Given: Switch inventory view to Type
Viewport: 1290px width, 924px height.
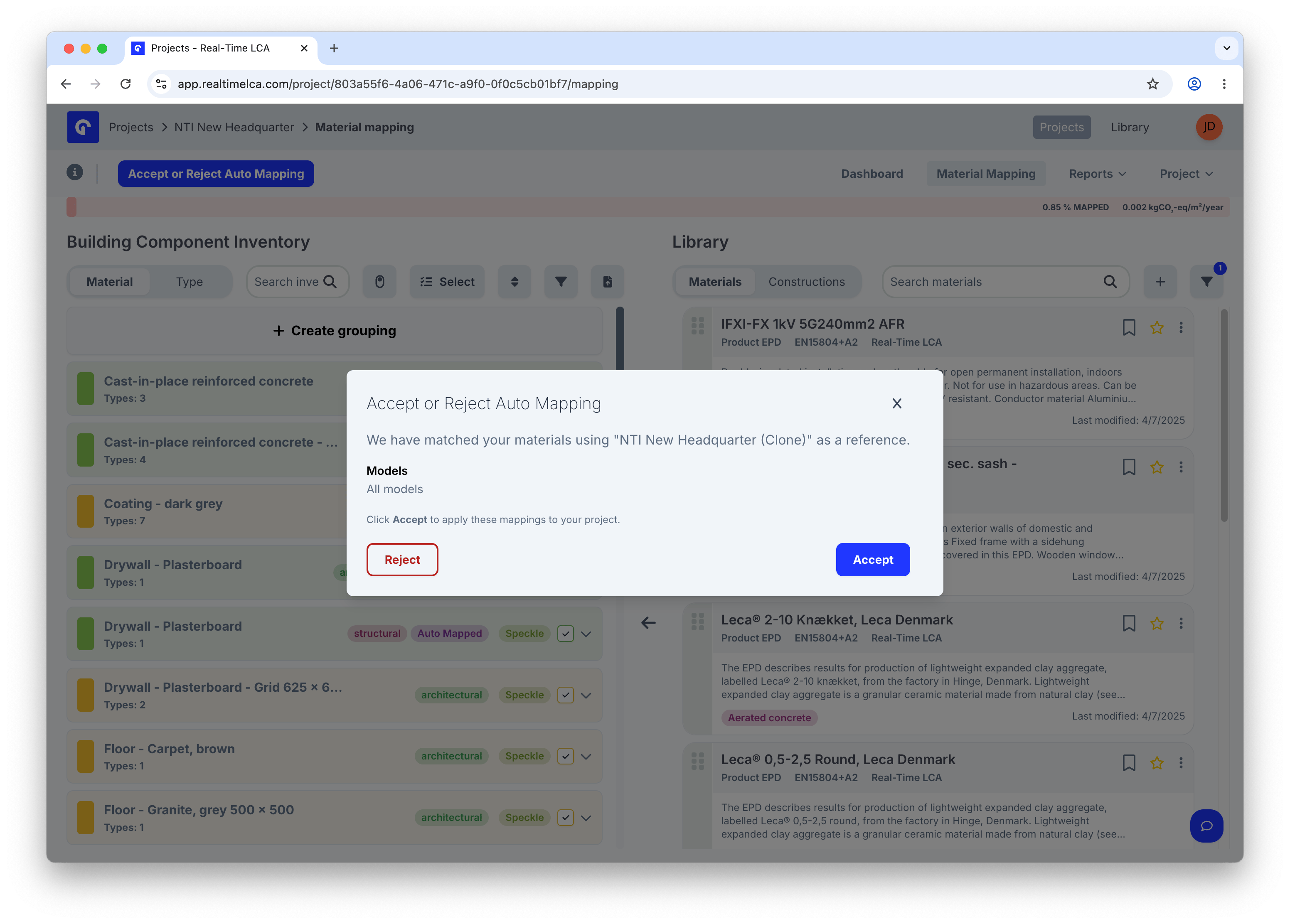Looking at the screenshot, I should tap(190, 281).
